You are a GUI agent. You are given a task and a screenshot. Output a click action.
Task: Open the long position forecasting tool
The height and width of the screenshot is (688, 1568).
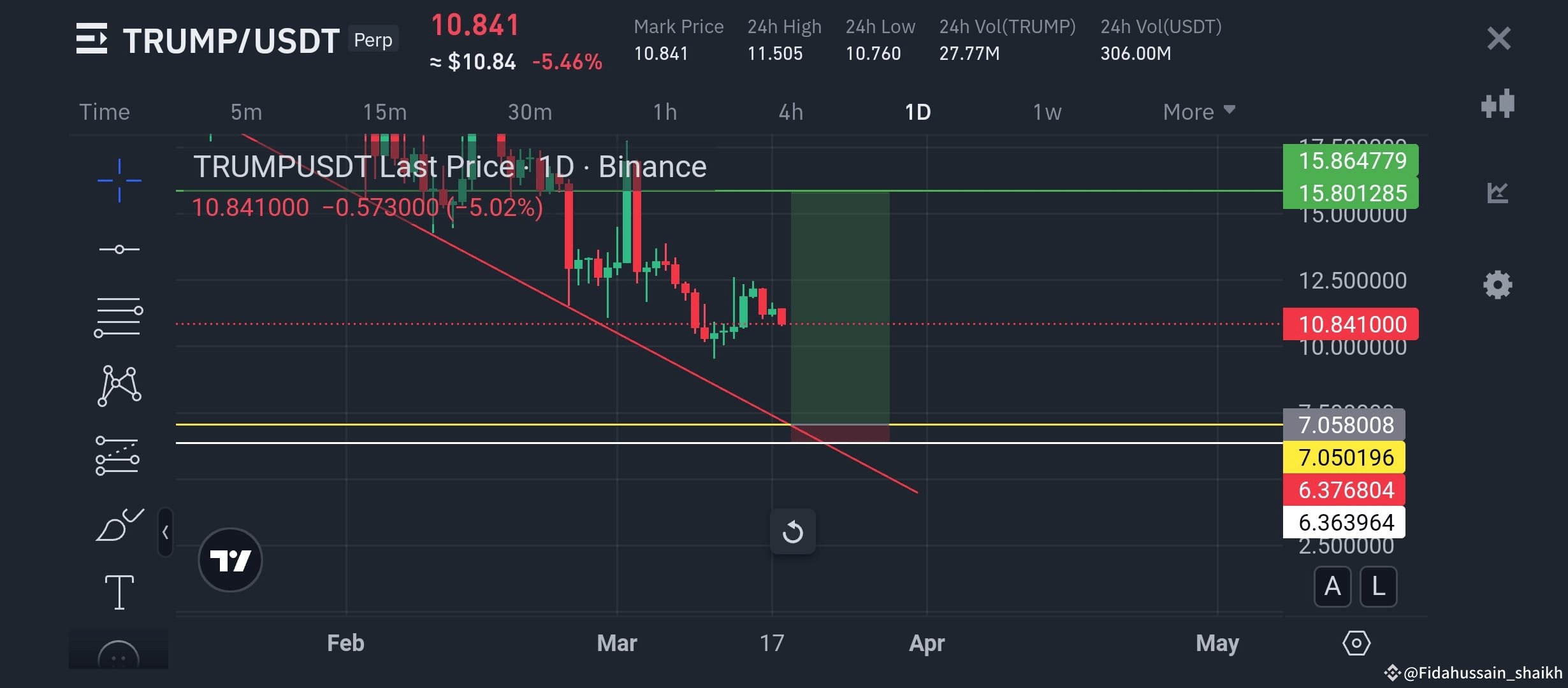tap(117, 455)
